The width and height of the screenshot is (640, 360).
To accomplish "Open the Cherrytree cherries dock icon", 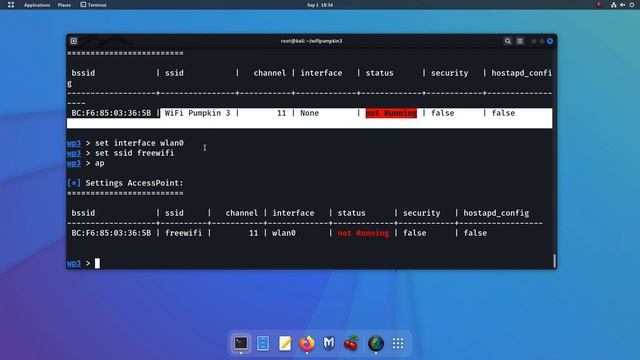I will 351,343.
